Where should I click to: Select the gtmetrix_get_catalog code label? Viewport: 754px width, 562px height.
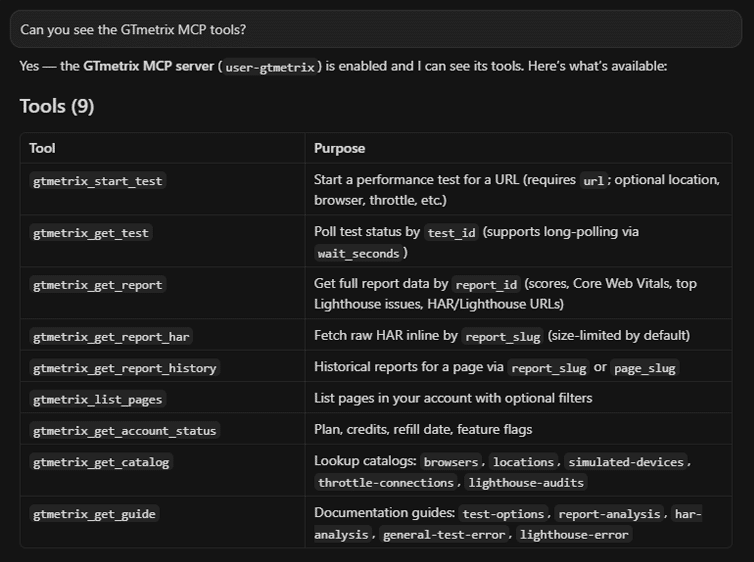click(101, 462)
